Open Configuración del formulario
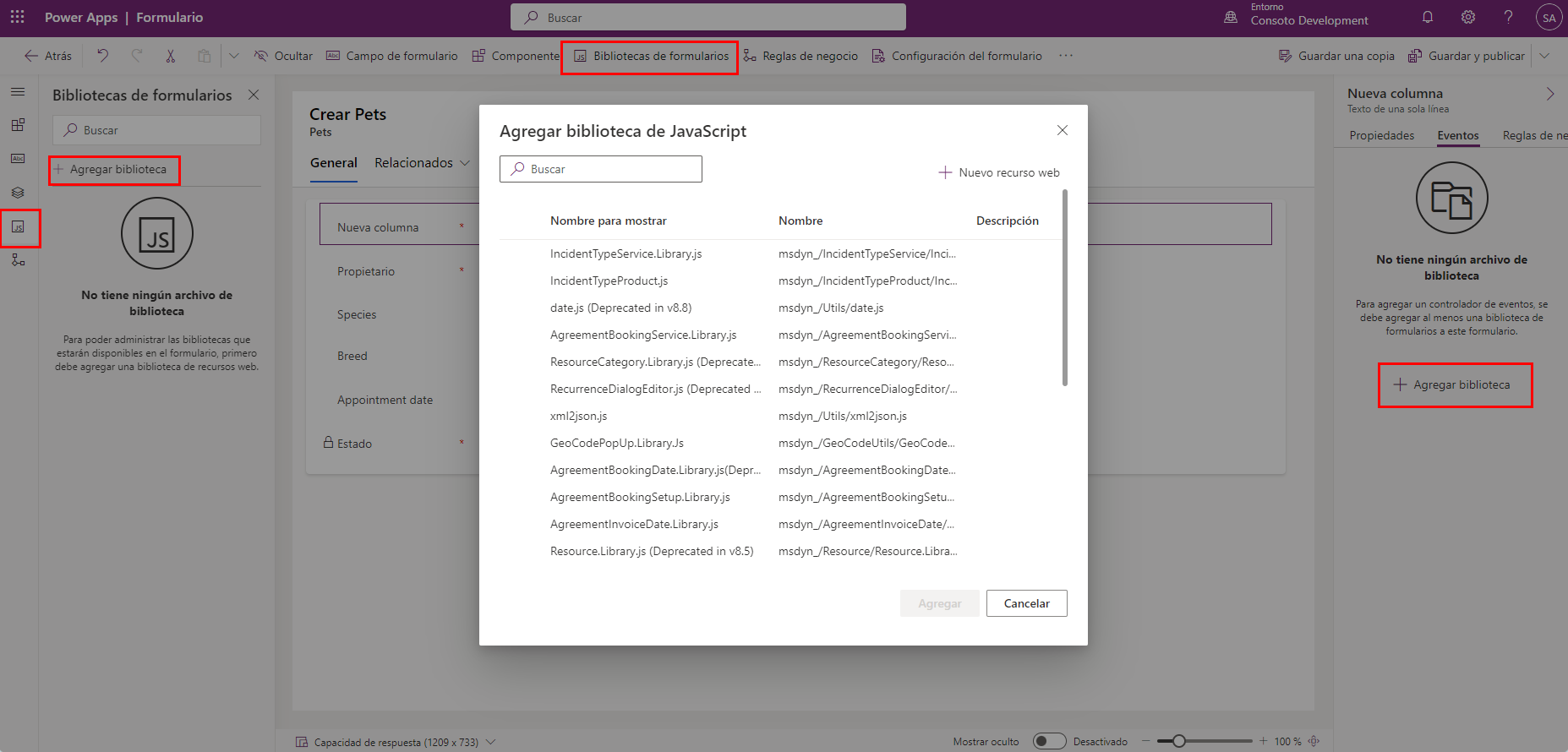1568x752 pixels. pyautogui.click(x=957, y=56)
